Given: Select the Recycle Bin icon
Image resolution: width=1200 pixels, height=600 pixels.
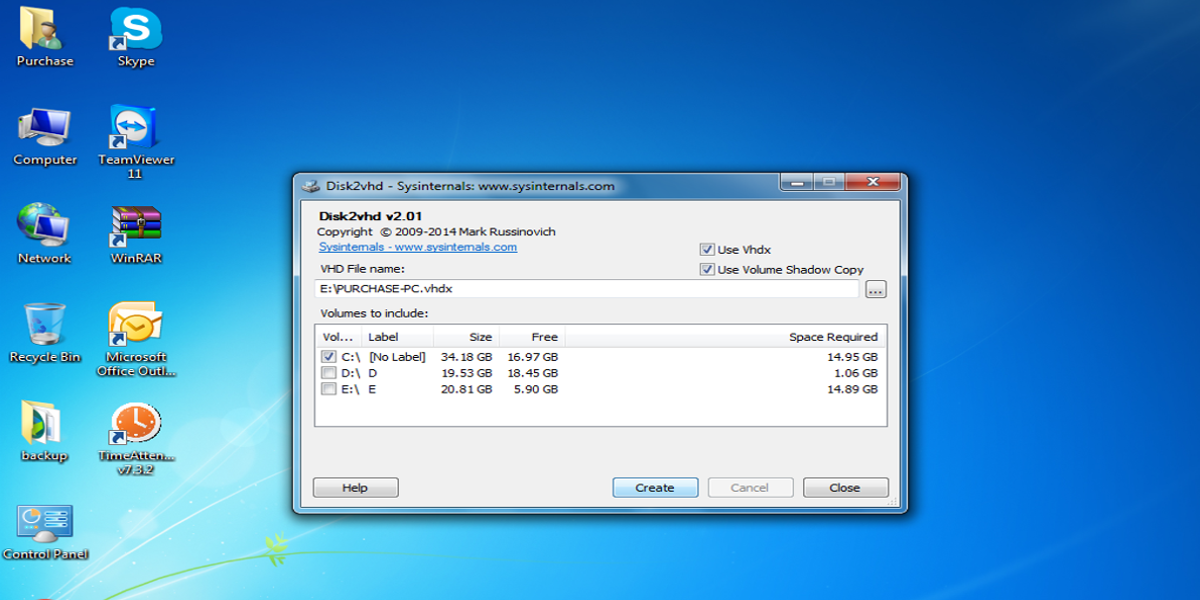Looking at the screenshot, I should click(x=44, y=333).
